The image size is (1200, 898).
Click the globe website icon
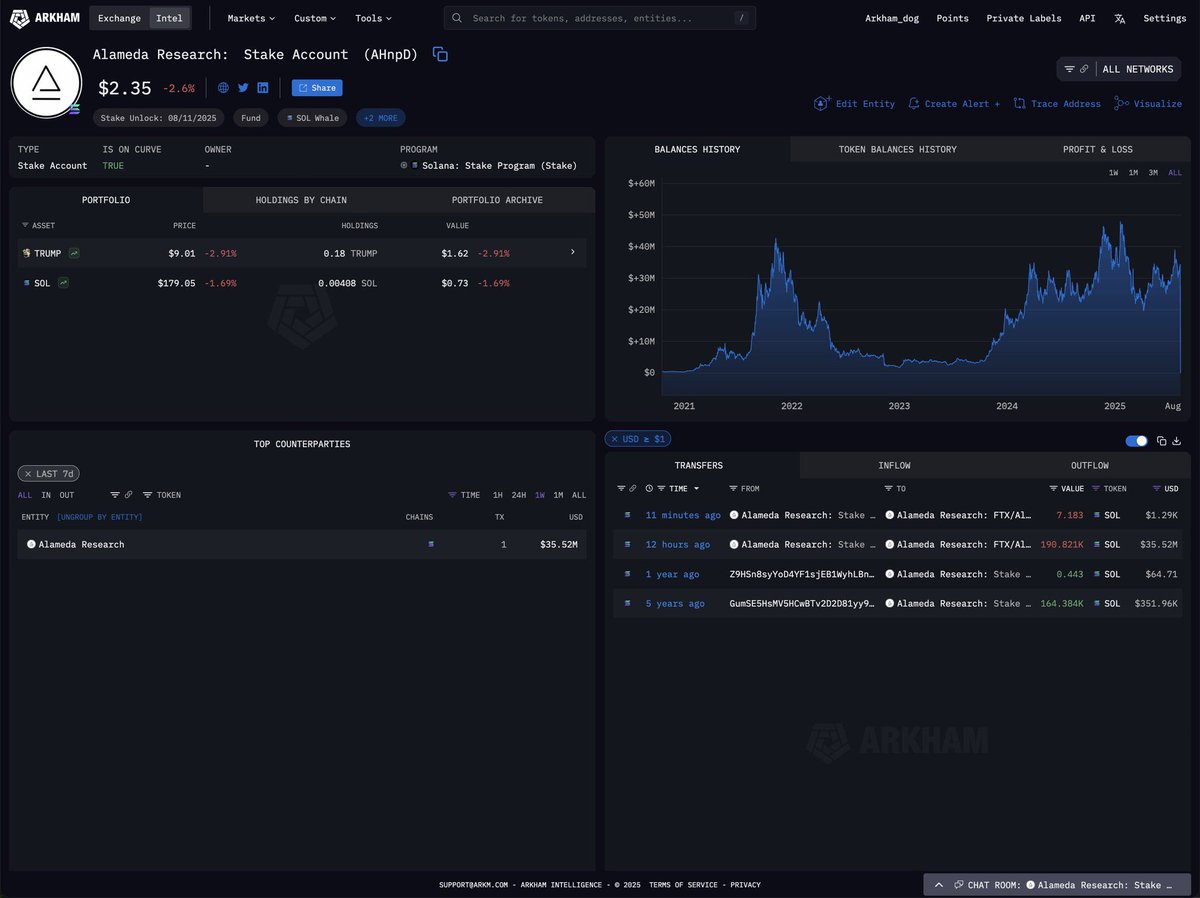click(x=223, y=88)
